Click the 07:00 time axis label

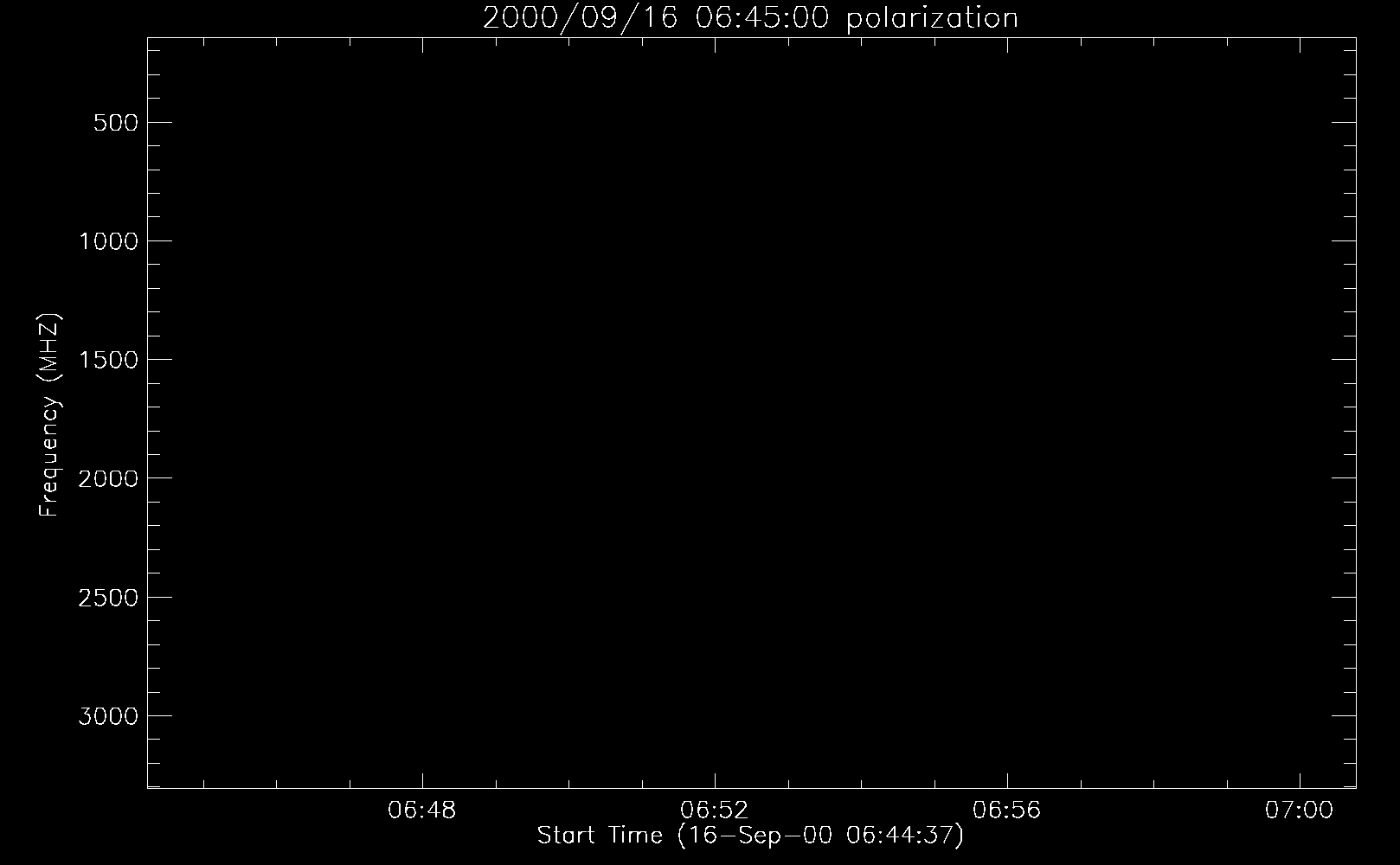coord(1300,811)
